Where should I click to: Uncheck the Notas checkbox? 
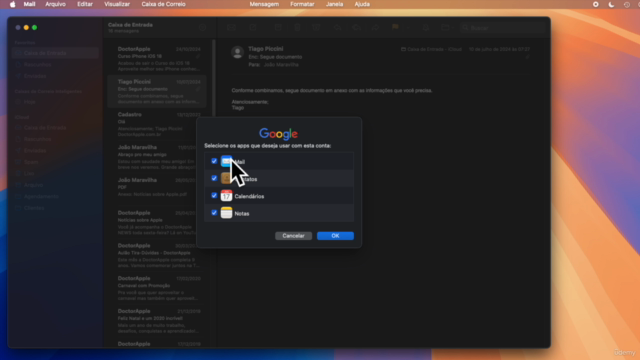214,213
